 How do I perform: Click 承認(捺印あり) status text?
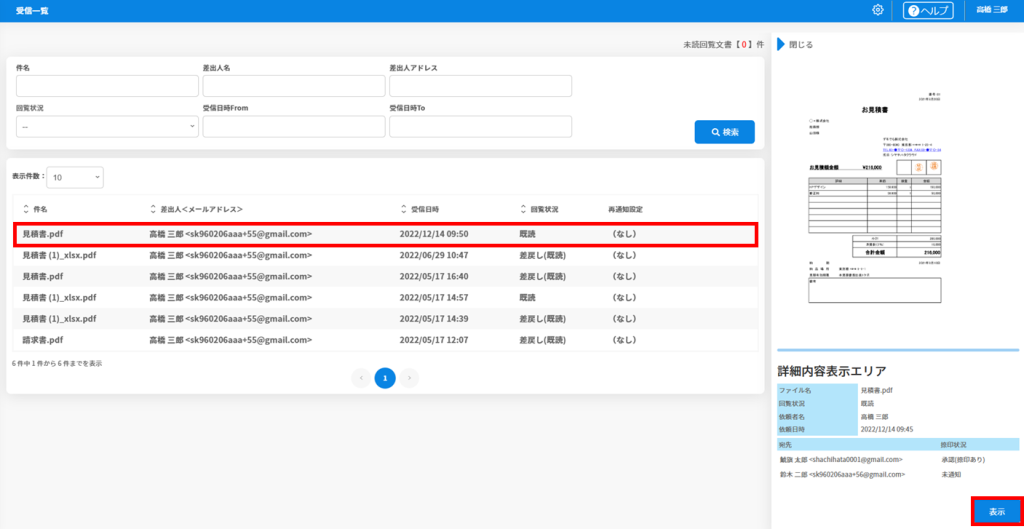click(963, 460)
